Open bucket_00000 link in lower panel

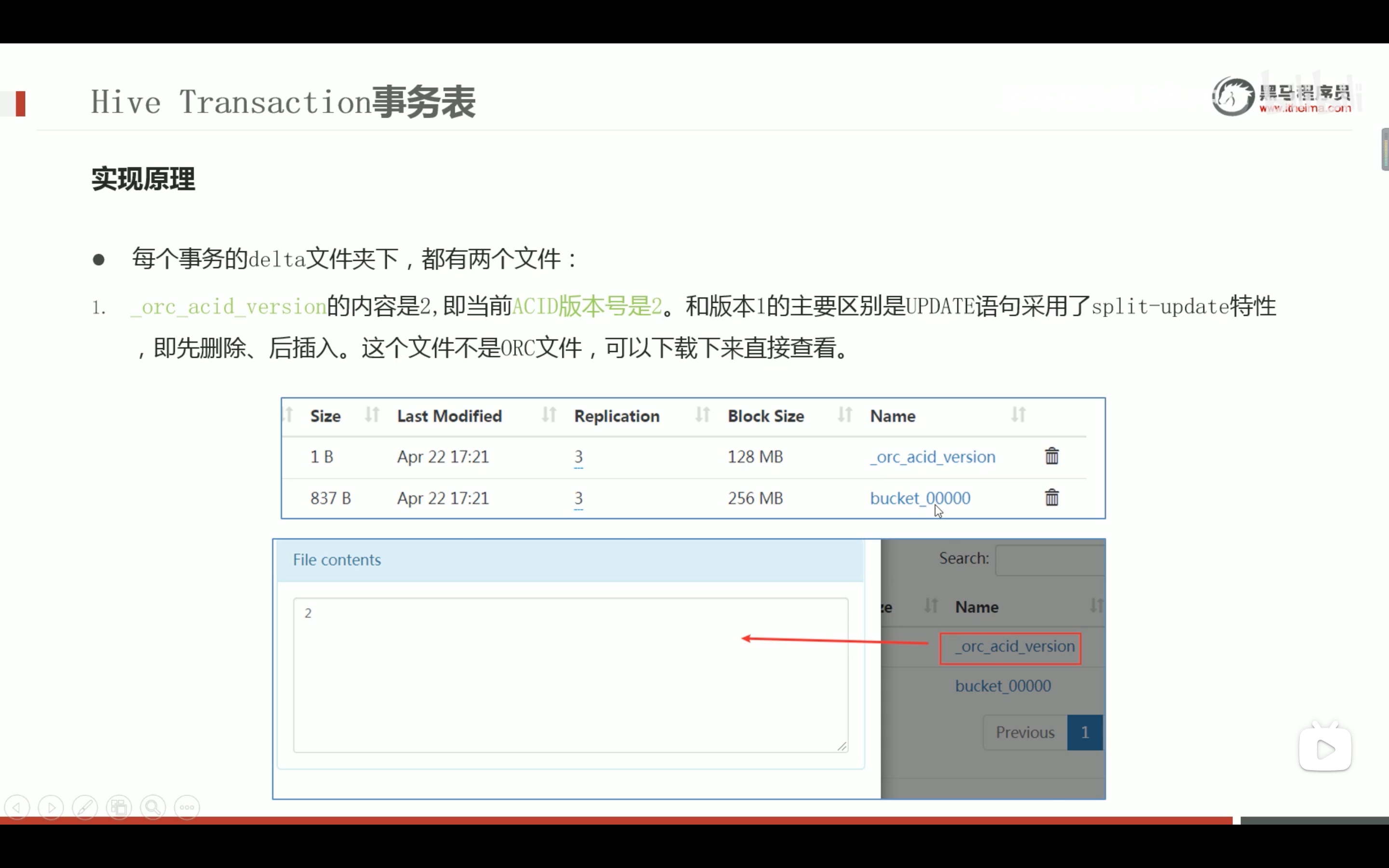pos(1003,686)
